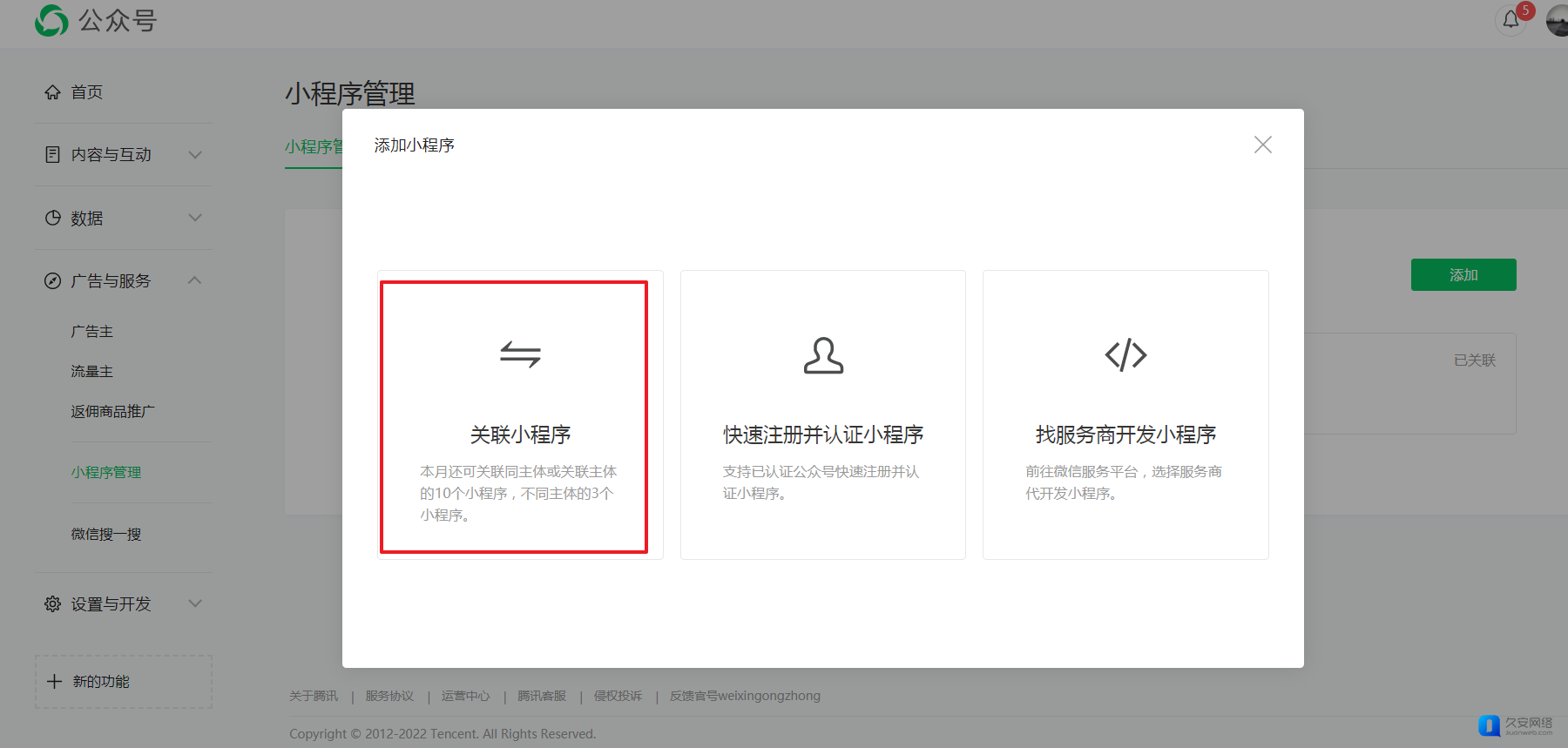The width and height of the screenshot is (1568, 748).
Task: Collapse the 广告与服务 section chevron
Action: coord(195,280)
